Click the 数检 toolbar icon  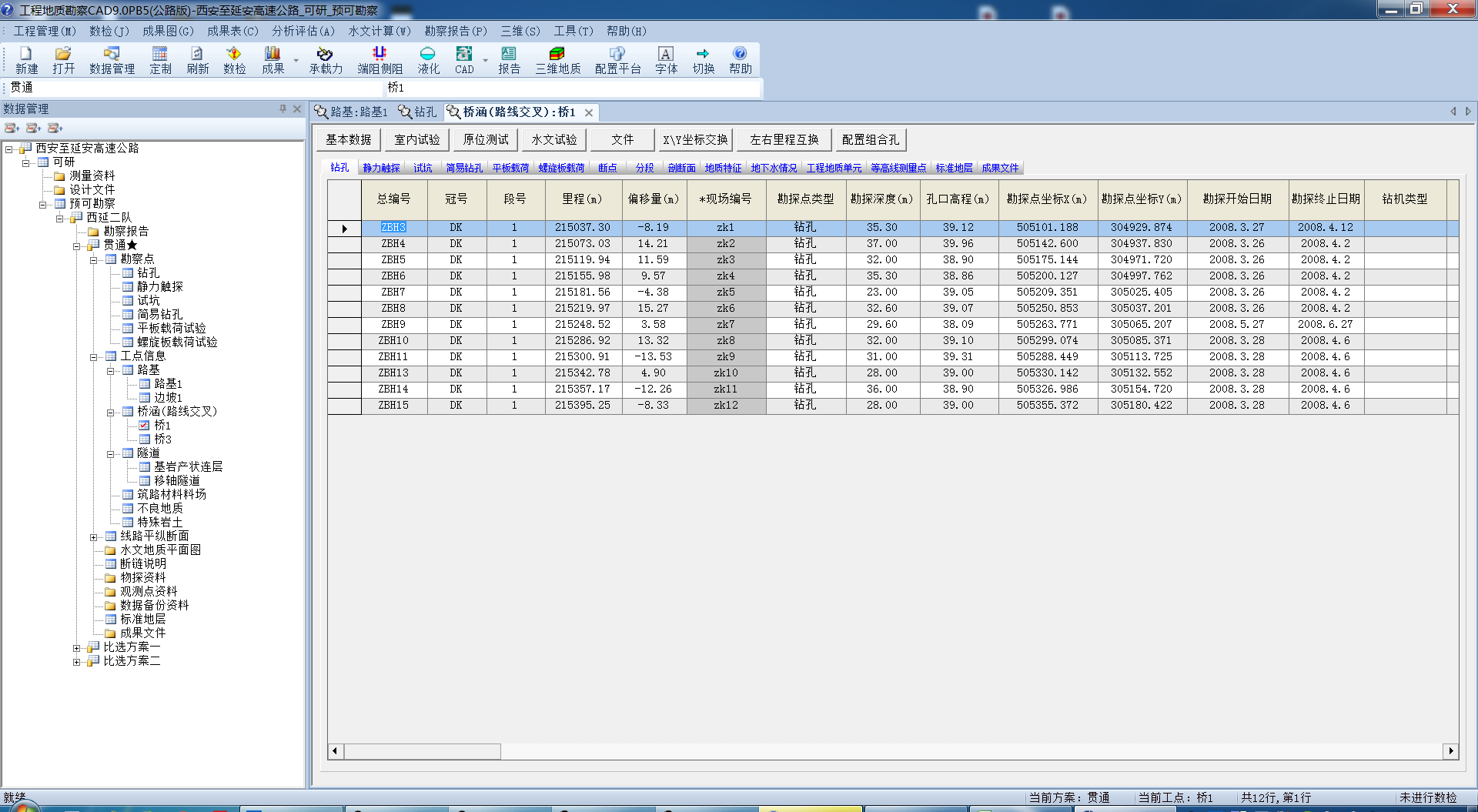click(234, 60)
